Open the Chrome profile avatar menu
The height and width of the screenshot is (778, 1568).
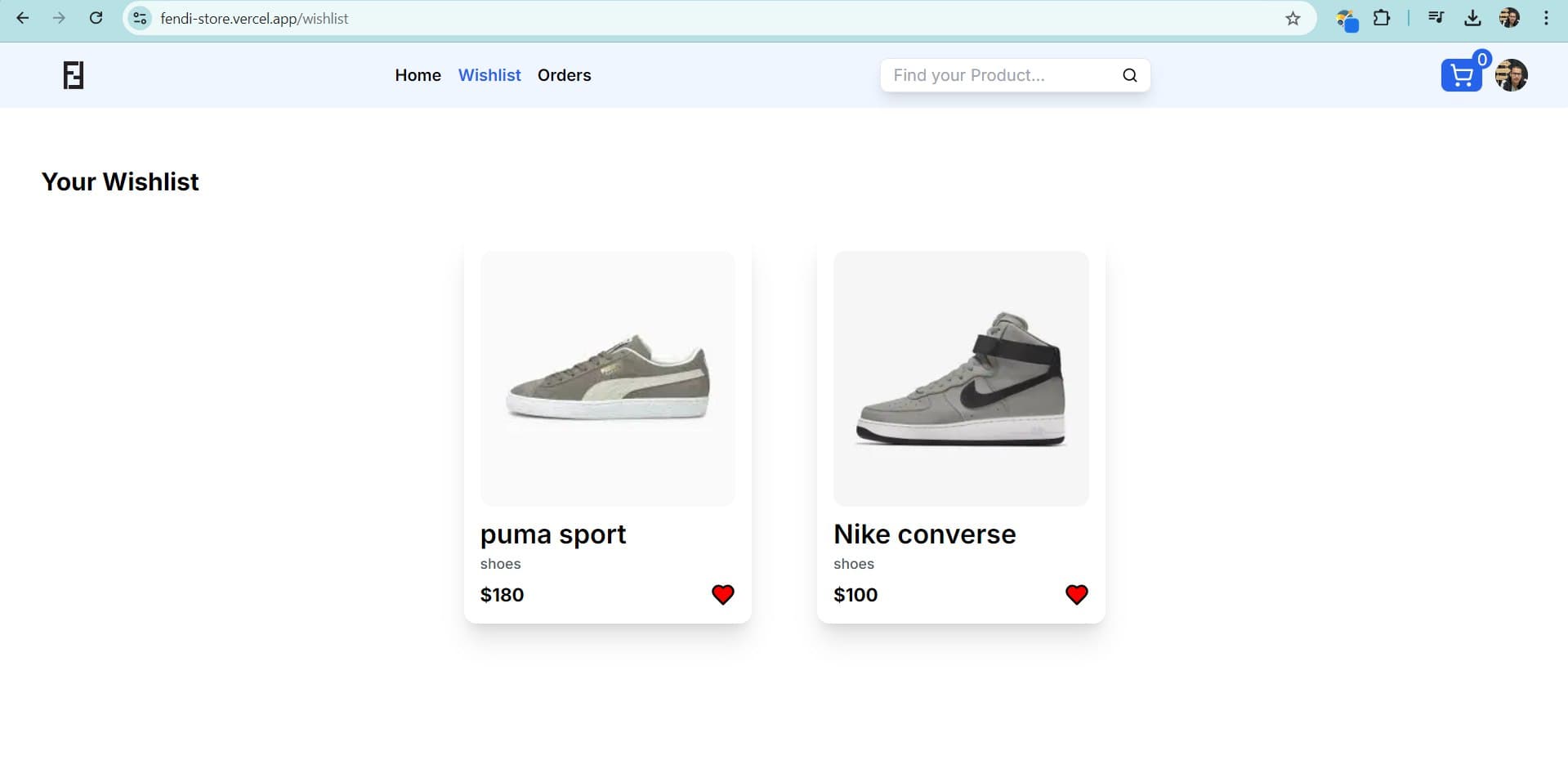click(x=1508, y=18)
